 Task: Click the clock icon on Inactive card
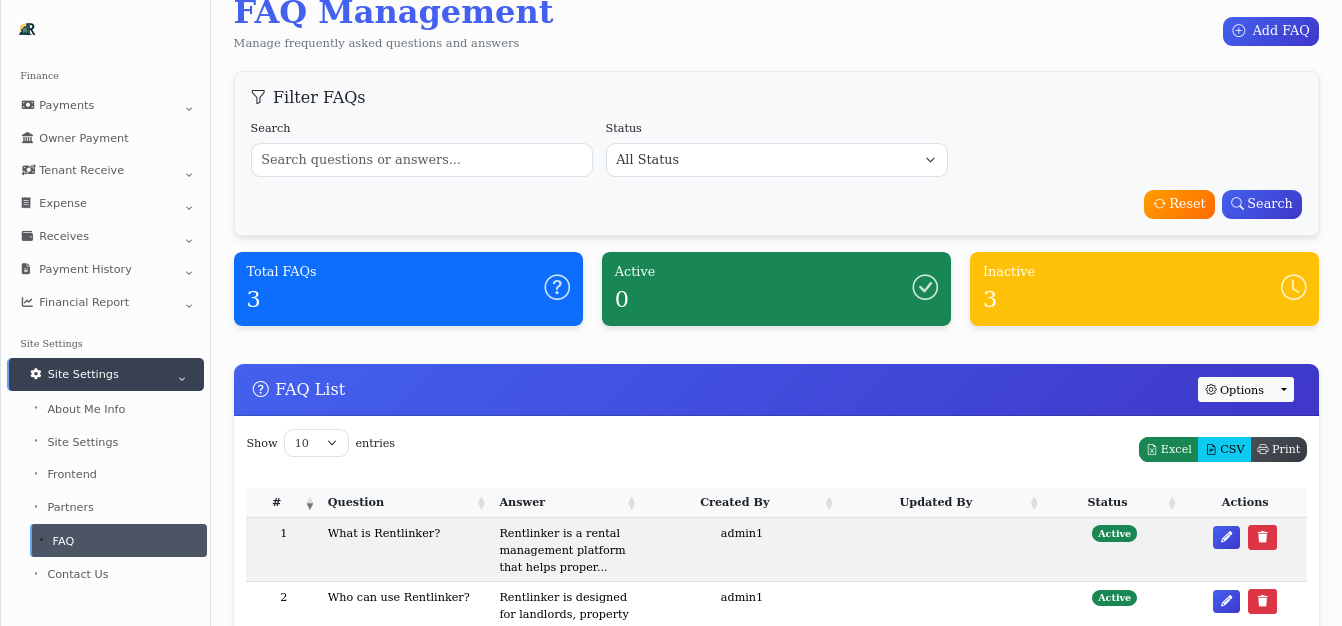[1293, 287]
